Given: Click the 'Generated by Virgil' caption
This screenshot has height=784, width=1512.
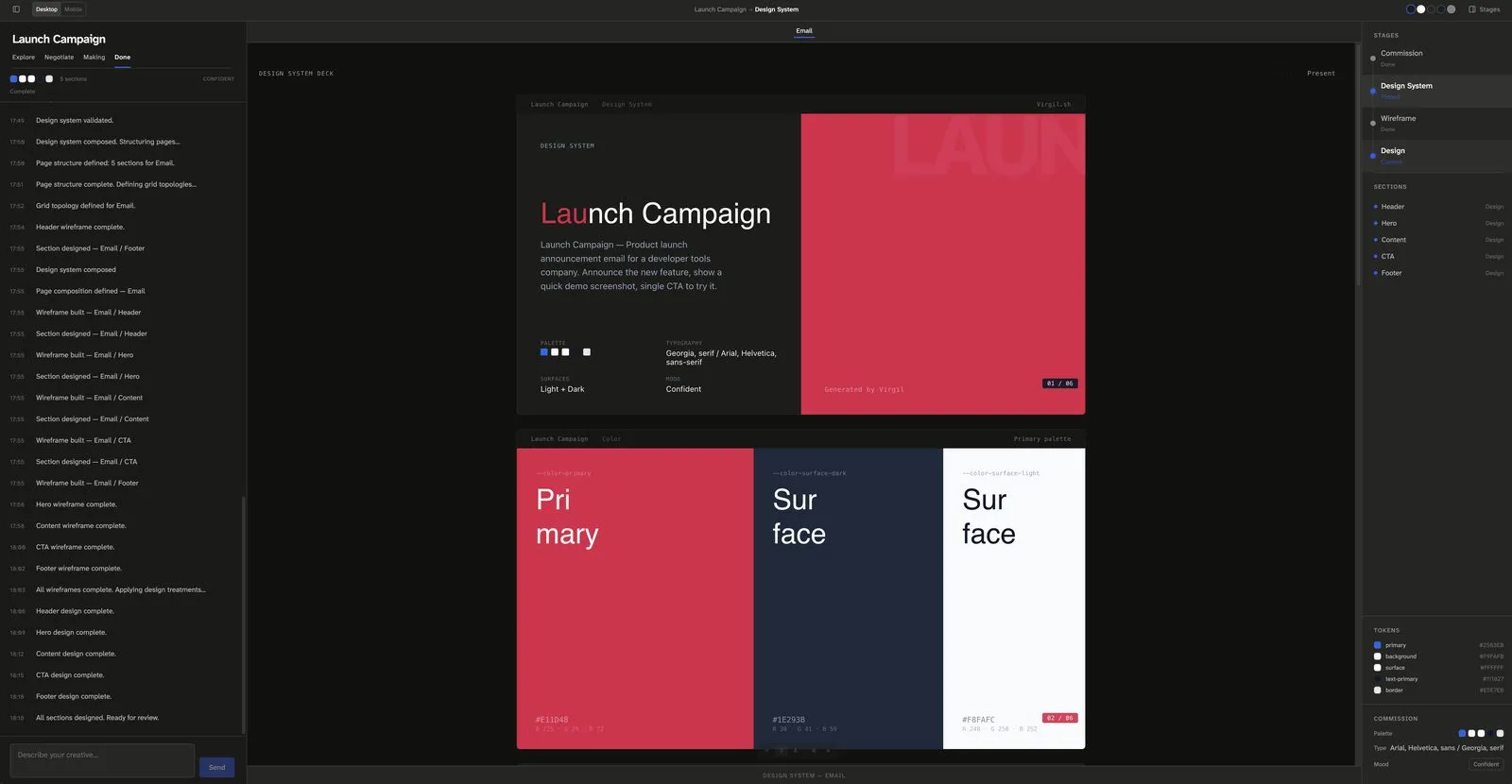Looking at the screenshot, I should click(864, 389).
